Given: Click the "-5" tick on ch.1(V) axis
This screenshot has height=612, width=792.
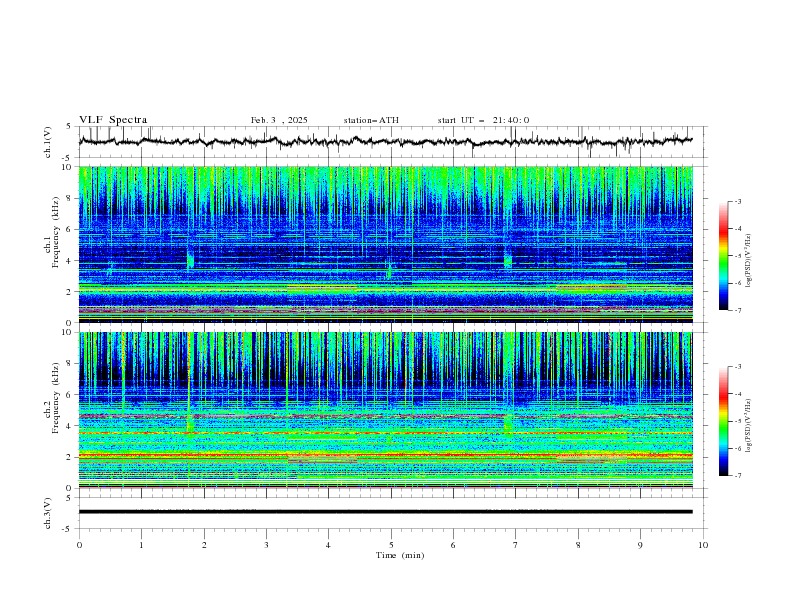Looking at the screenshot, I should point(67,158).
